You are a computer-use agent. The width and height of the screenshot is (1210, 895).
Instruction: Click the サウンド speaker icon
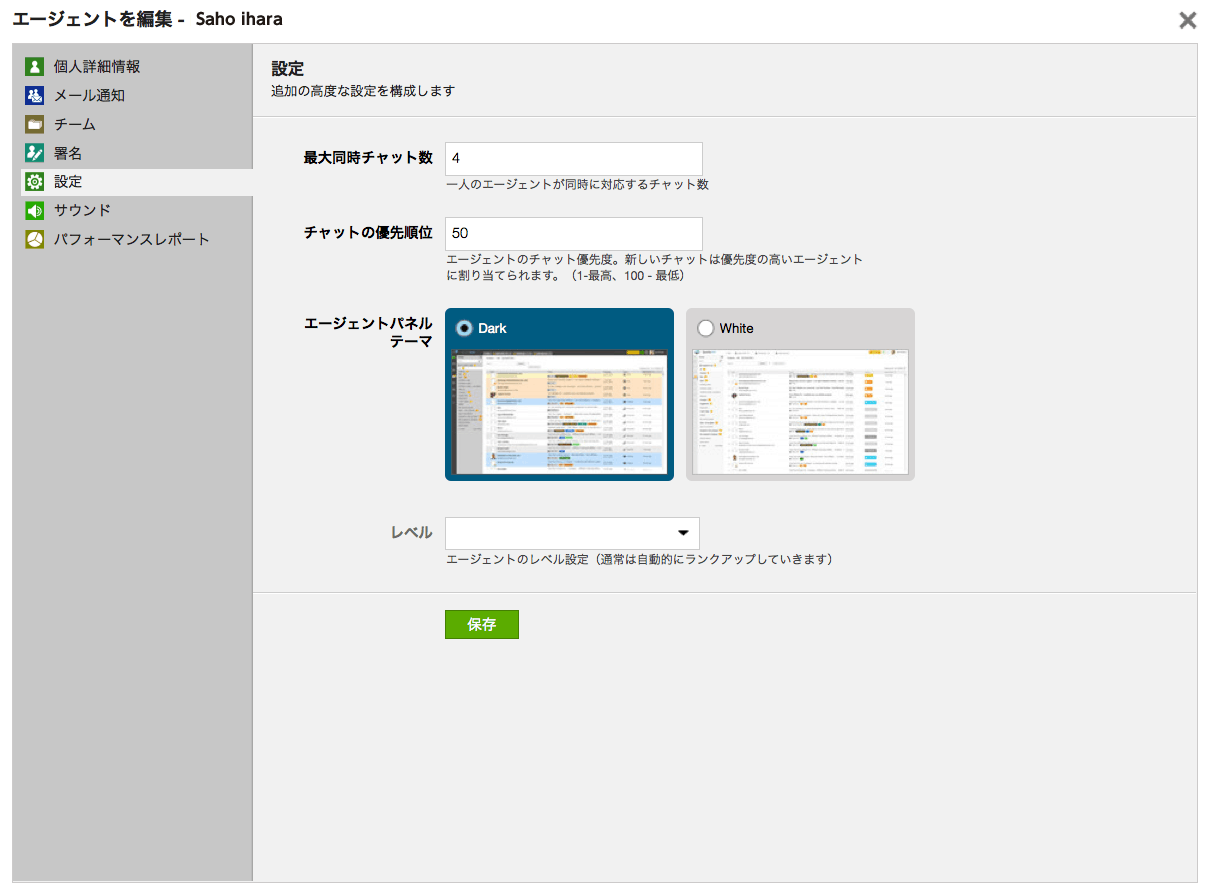[x=35, y=211]
